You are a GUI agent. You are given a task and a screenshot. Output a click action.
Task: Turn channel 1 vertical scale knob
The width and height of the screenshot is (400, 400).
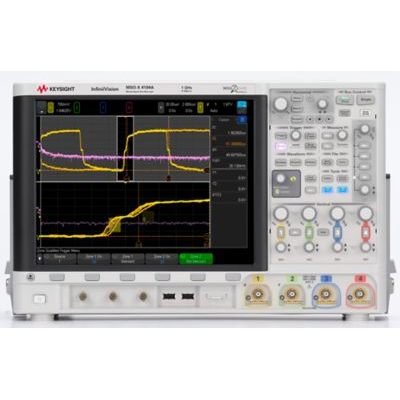click(281, 213)
